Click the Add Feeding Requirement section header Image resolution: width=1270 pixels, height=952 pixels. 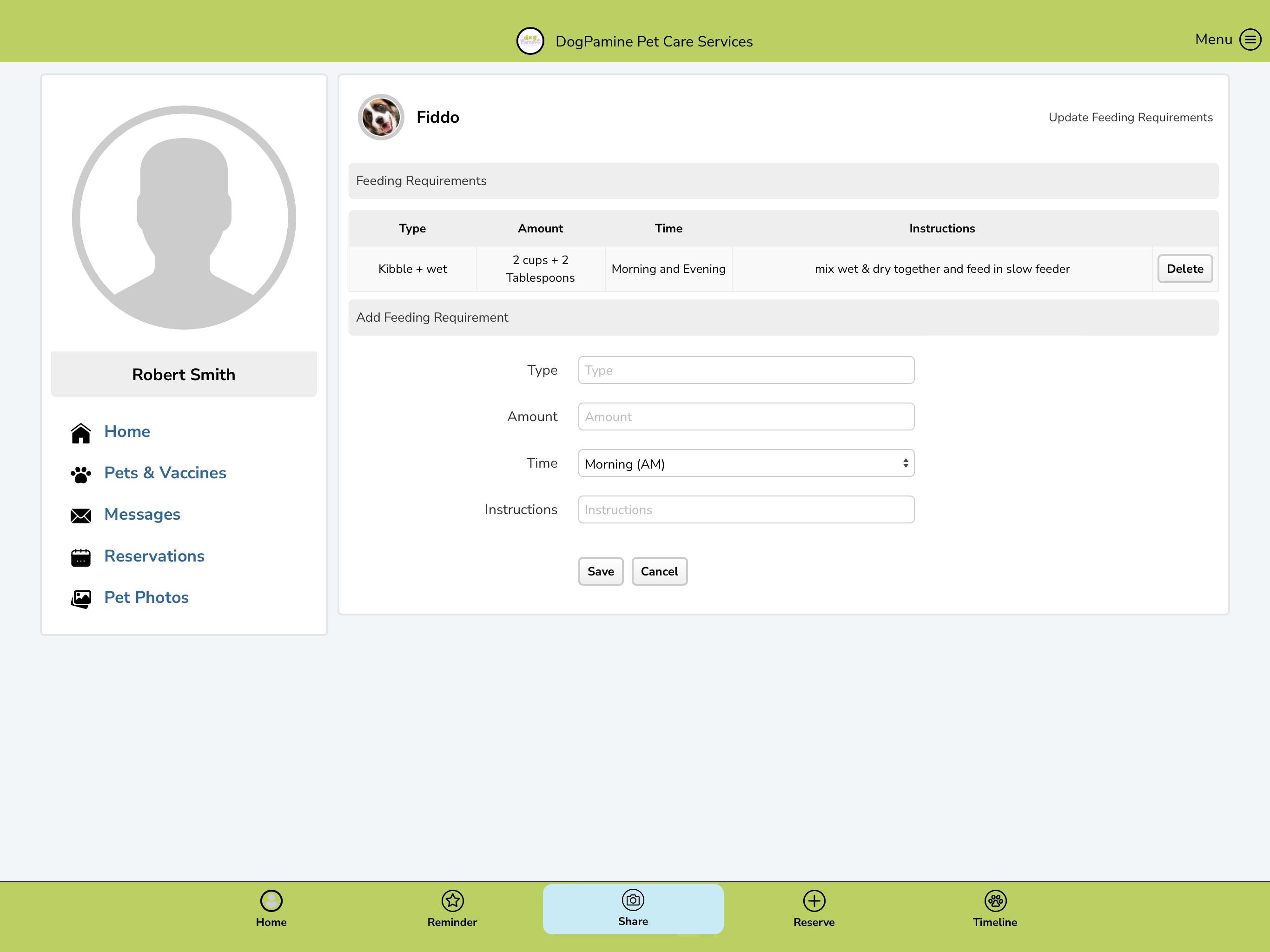point(783,317)
